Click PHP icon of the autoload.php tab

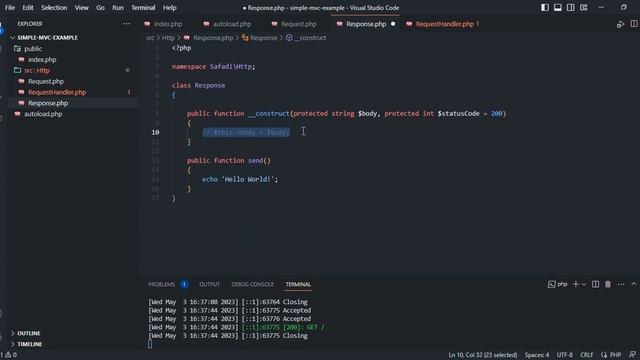point(206,24)
